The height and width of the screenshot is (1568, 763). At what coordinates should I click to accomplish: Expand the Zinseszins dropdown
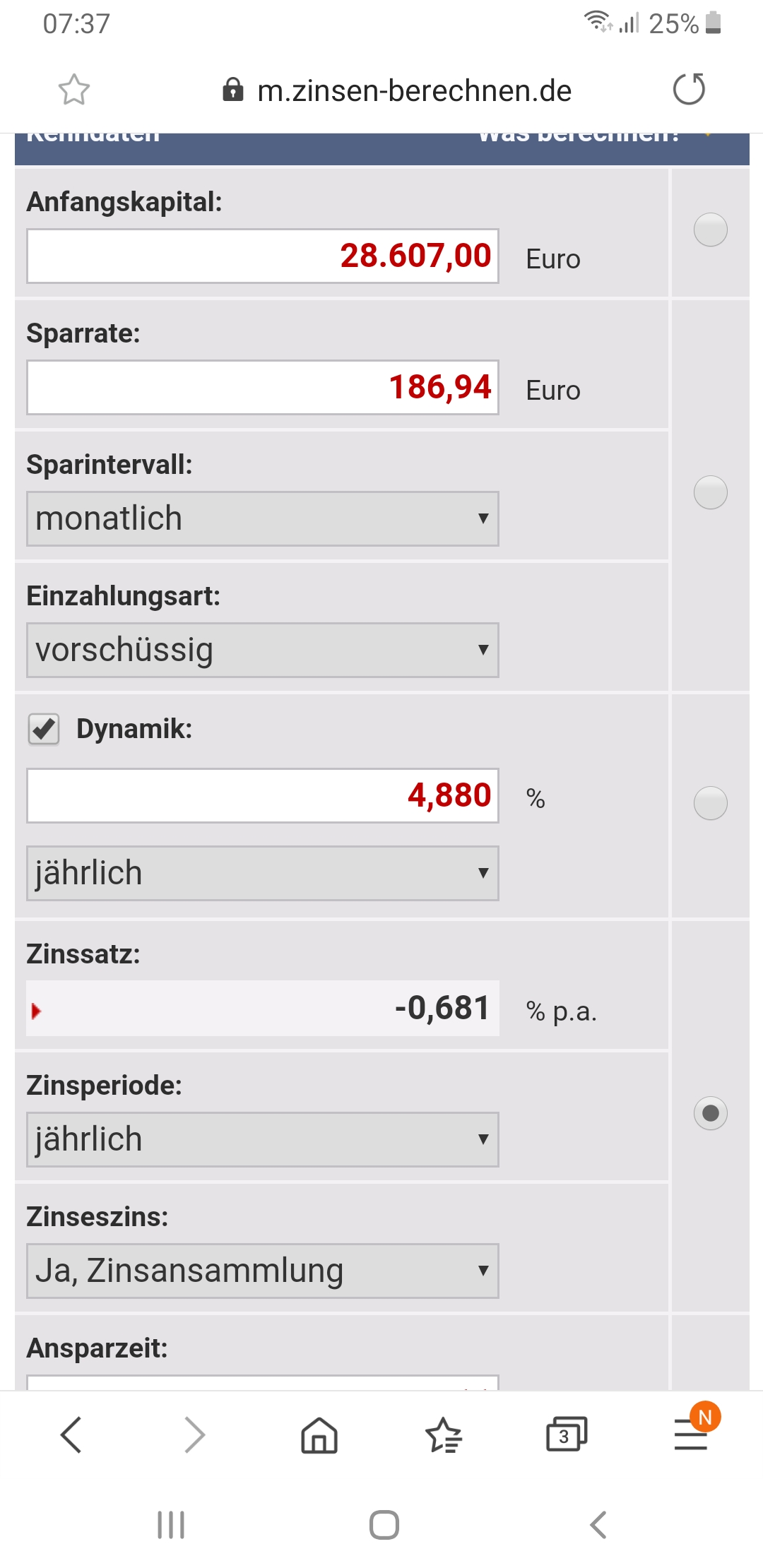click(x=263, y=1271)
